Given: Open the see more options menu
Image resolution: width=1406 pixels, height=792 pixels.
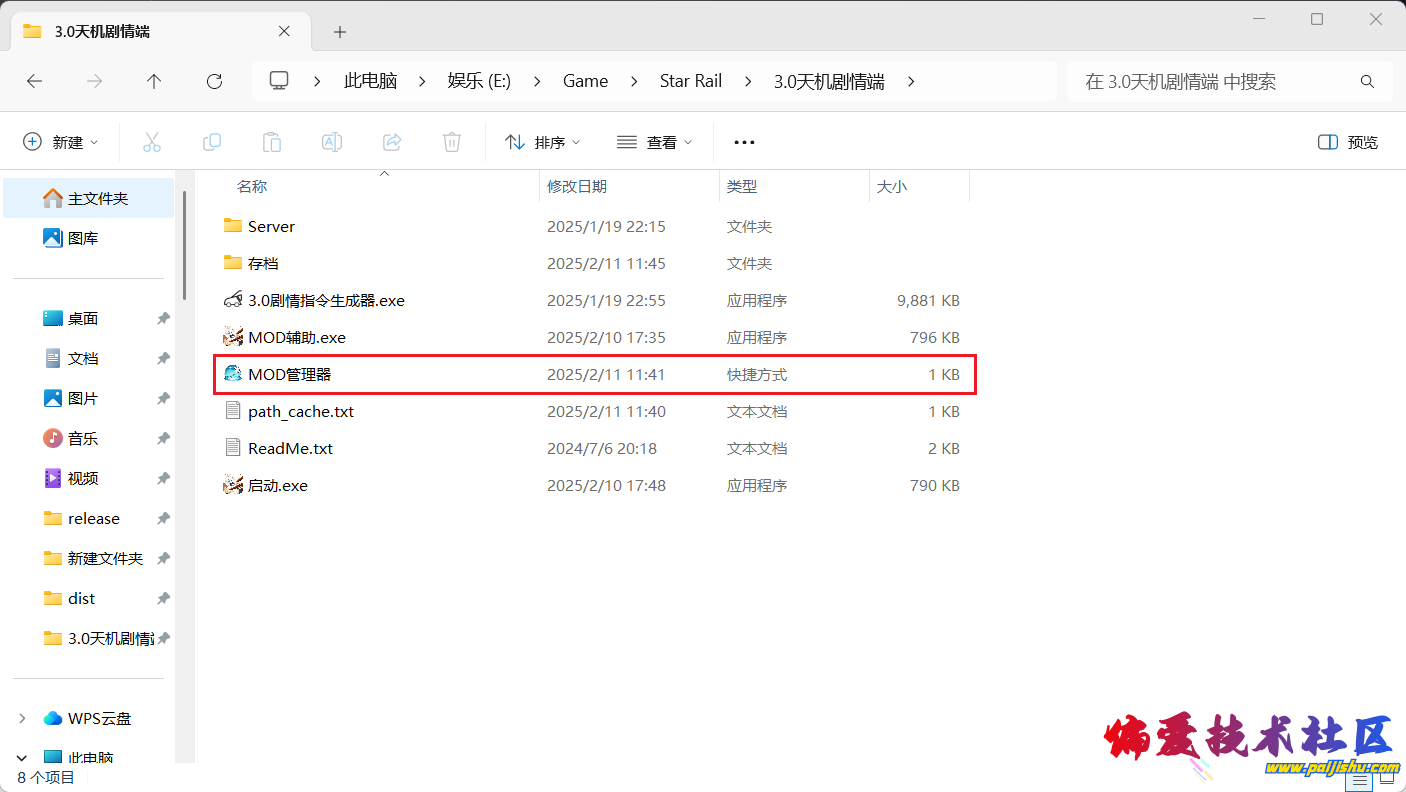Looking at the screenshot, I should coord(744,142).
